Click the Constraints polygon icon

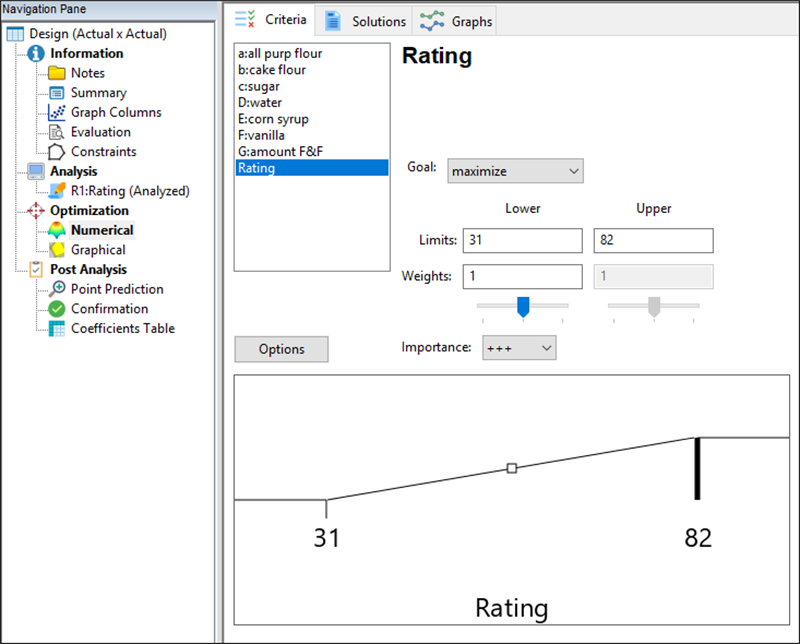[x=56, y=152]
